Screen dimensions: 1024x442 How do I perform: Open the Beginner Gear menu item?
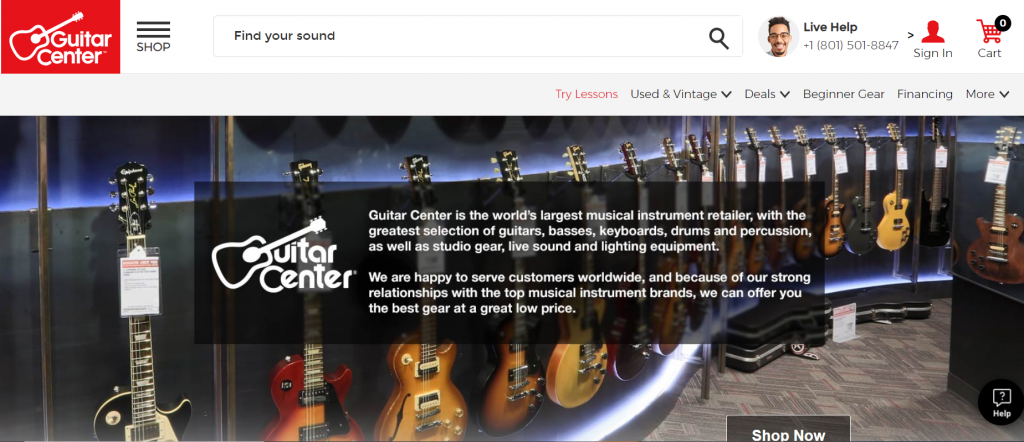844,94
